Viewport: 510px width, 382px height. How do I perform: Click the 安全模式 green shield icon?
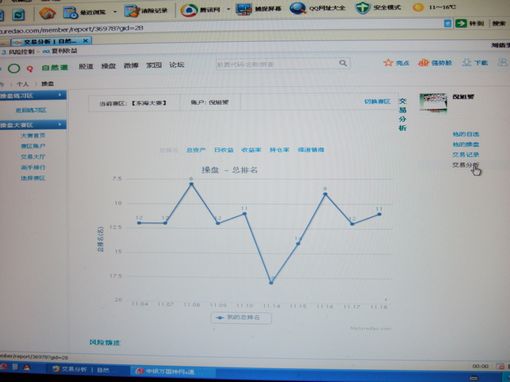pos(362,8)
